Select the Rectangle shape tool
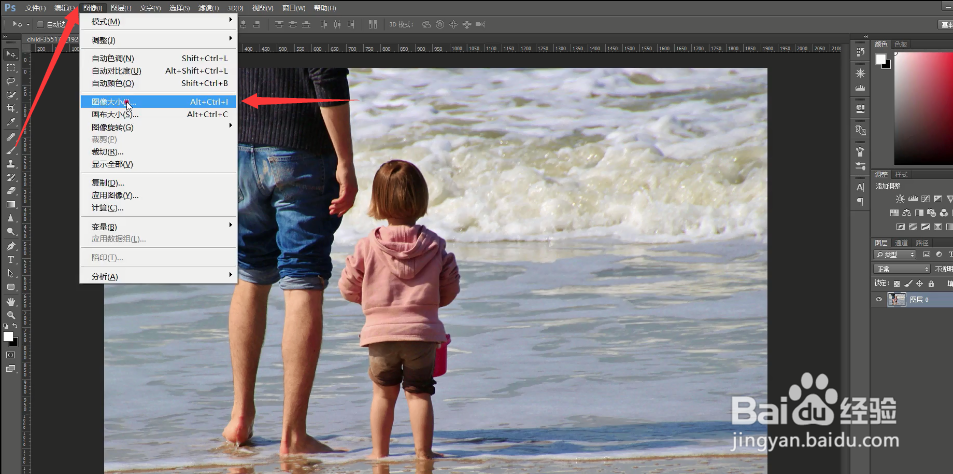This screenshot has width=953, height=474. click(x=11, y=286)
